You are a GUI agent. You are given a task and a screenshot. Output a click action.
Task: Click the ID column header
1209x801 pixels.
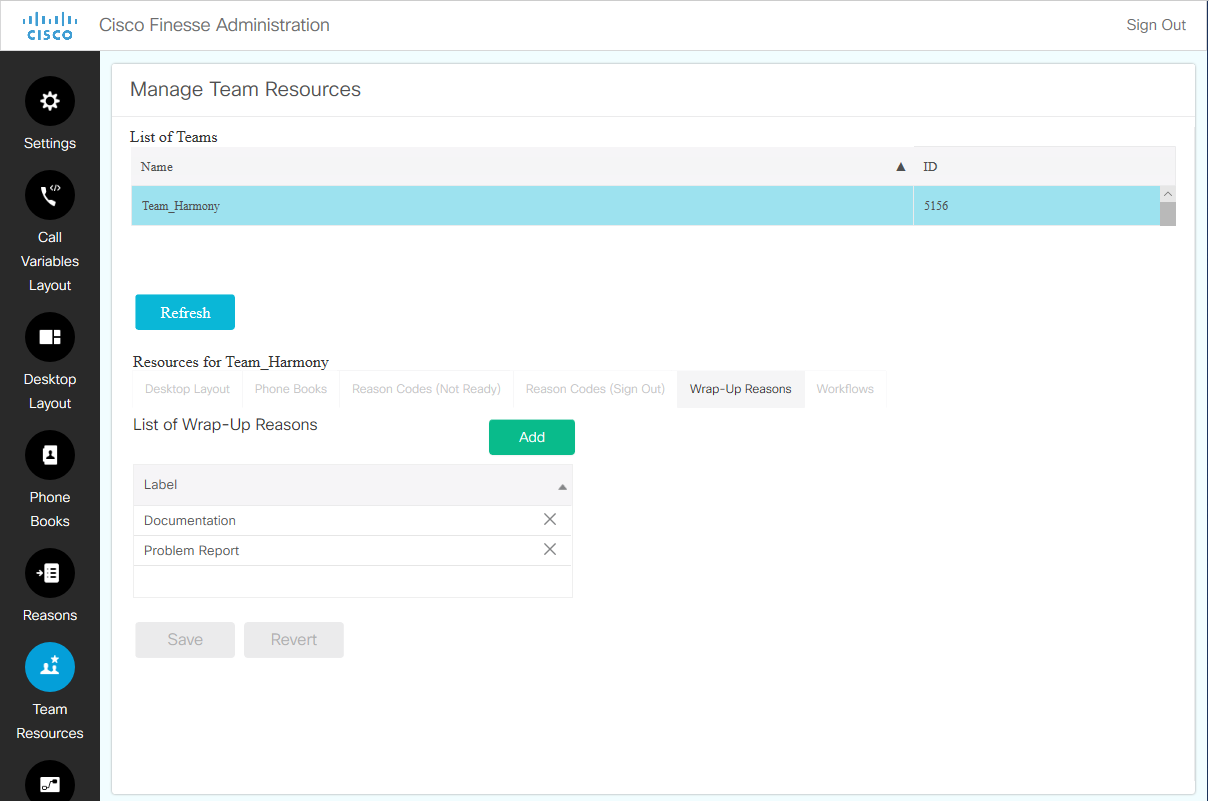(1044, 167)
